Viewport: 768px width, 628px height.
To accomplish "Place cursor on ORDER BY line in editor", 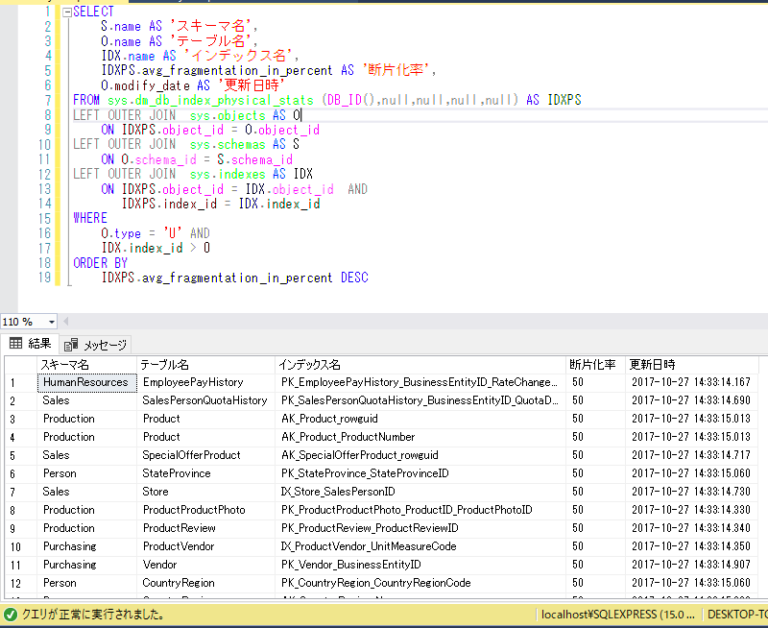I will point(100,263).
